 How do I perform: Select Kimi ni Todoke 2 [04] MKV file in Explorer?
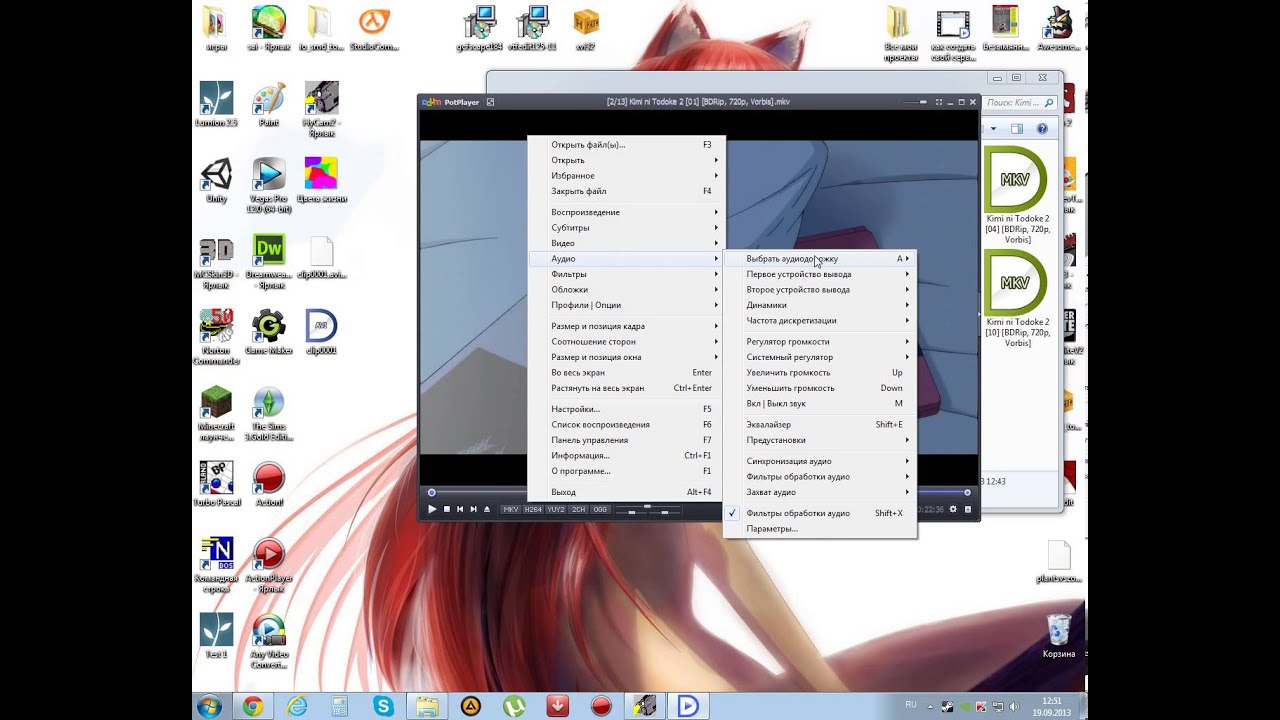pos(1018,193)
